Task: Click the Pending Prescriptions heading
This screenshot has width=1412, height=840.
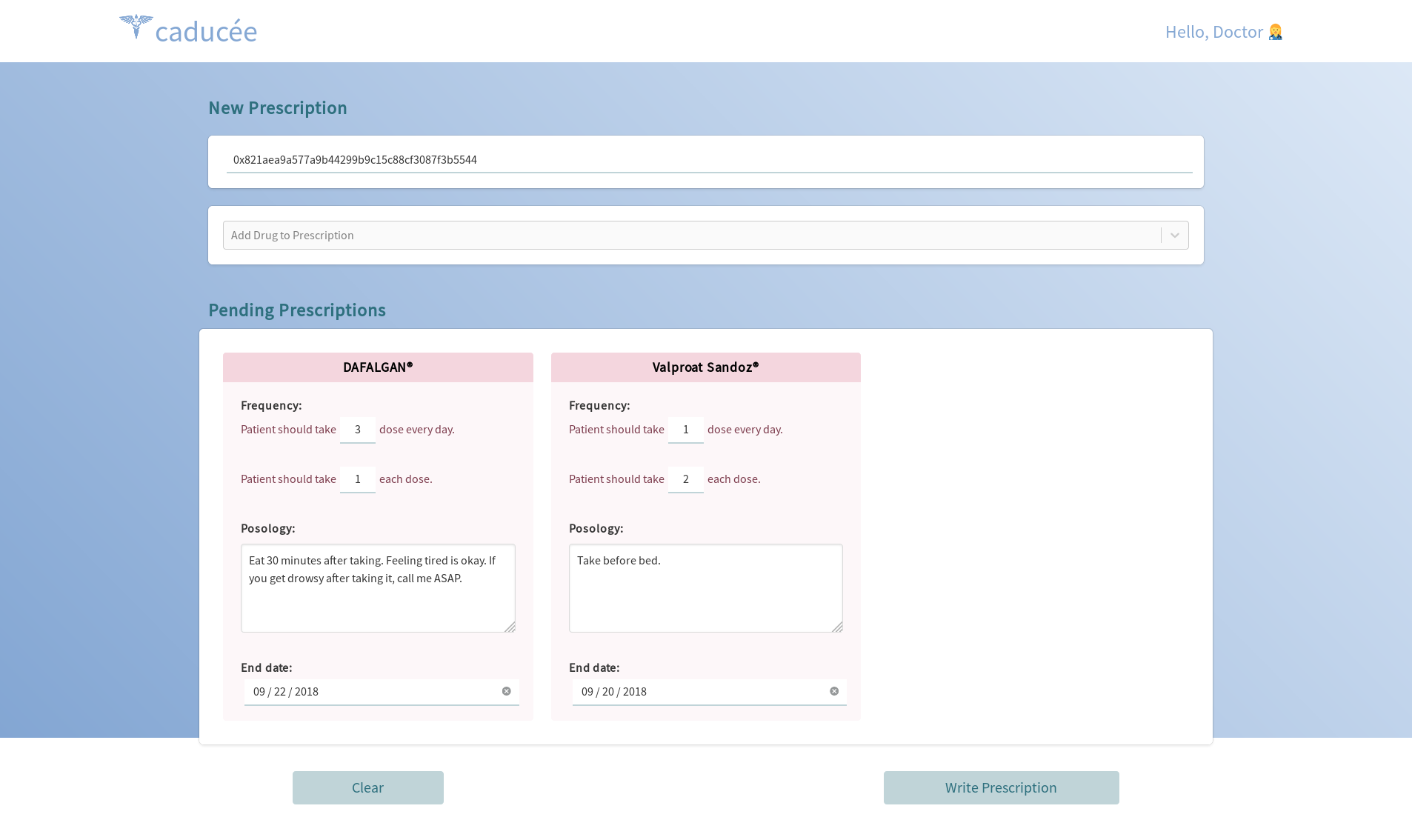Action: coord(297,310)
